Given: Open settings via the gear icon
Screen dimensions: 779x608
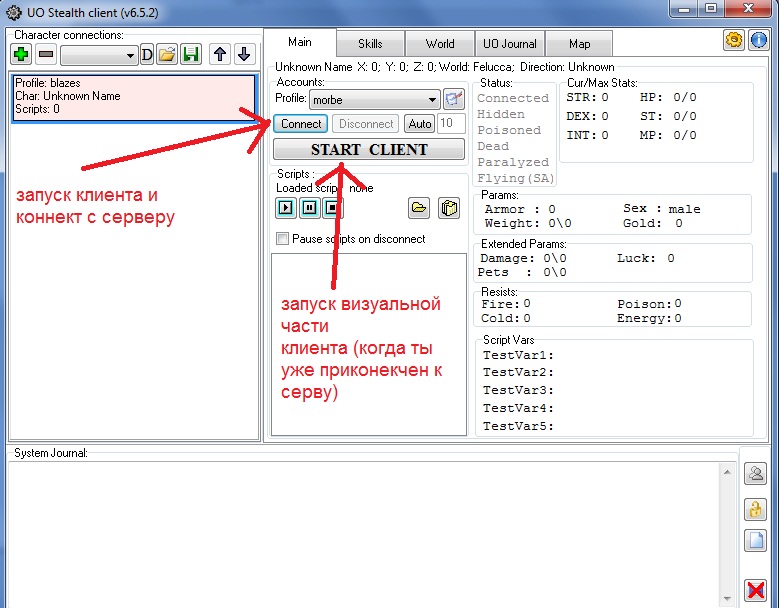Looking at the screenshot, I should [x=734, y=40].
